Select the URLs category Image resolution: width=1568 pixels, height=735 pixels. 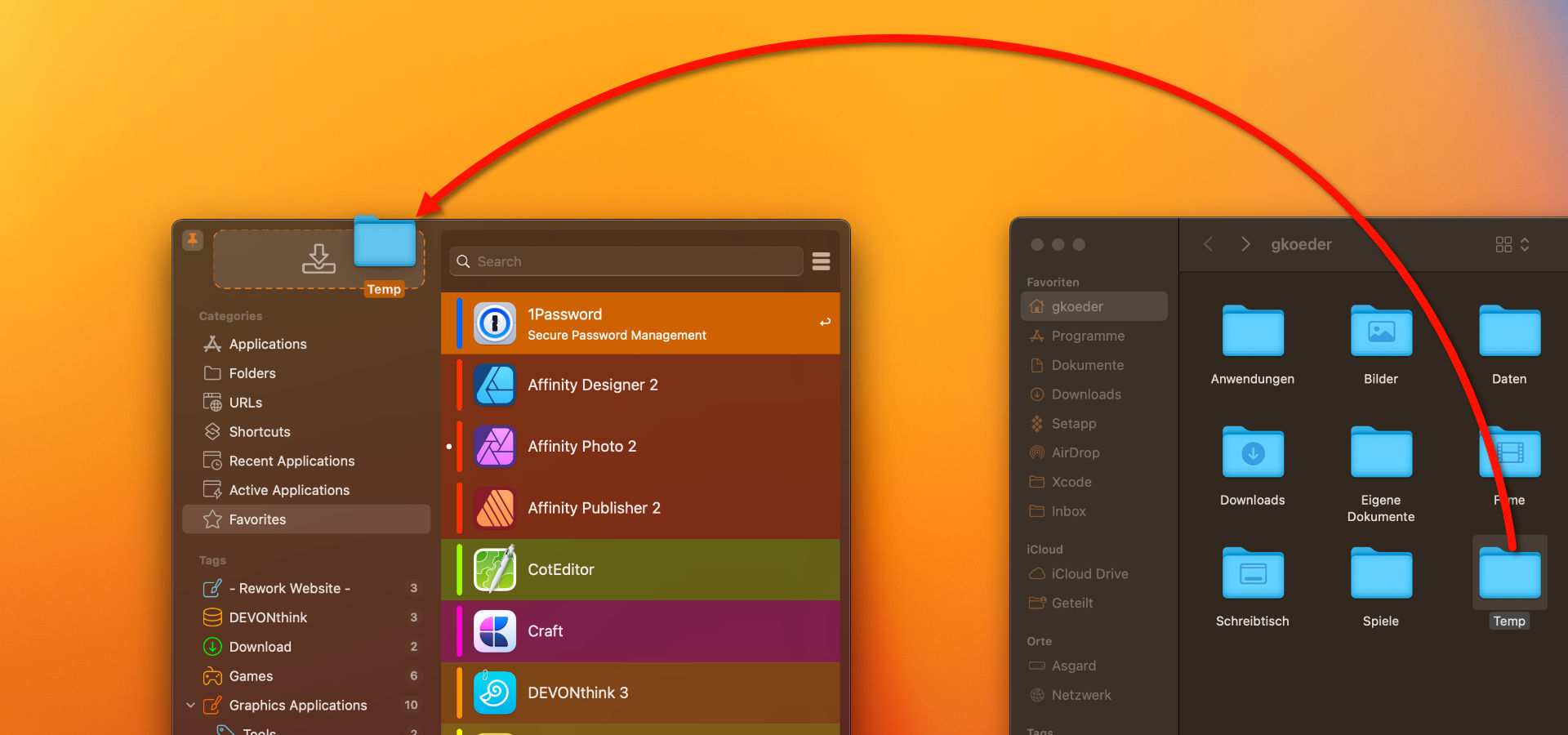point(306,403)
